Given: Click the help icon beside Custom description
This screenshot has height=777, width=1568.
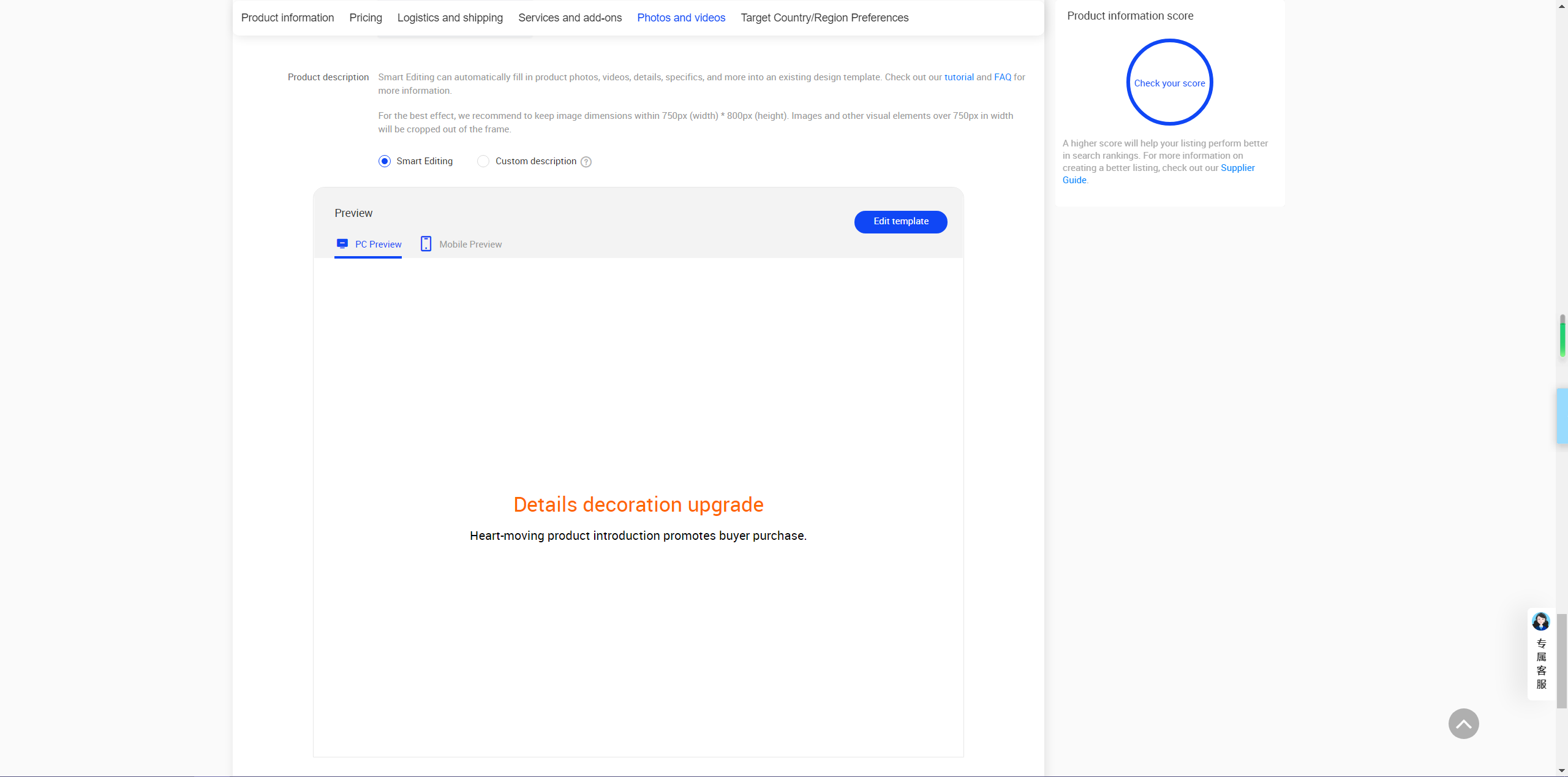Looking at the screenshot, I should [586, 162].
